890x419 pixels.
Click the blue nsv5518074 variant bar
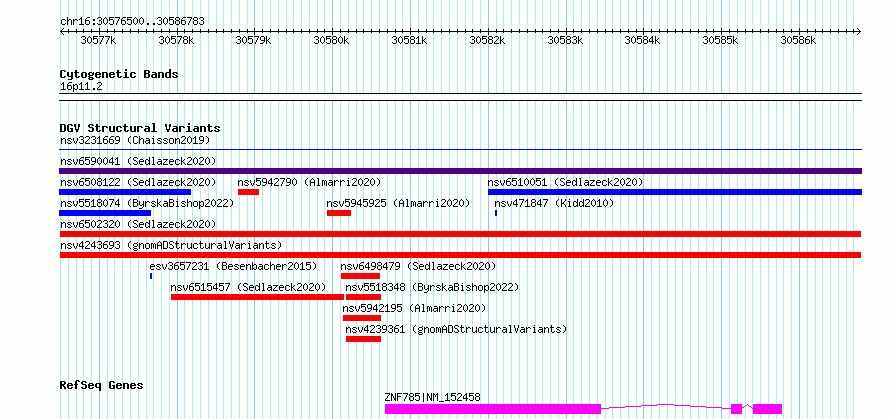(105, 213)
